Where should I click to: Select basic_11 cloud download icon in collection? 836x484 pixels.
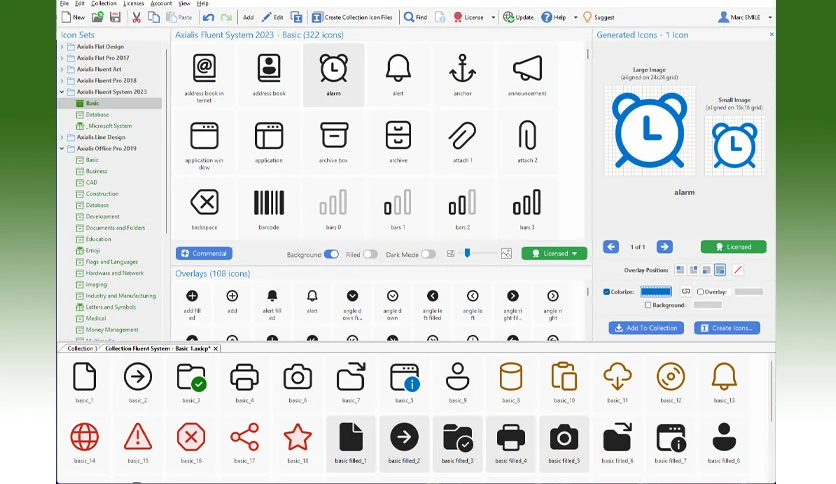pos(617,382)
